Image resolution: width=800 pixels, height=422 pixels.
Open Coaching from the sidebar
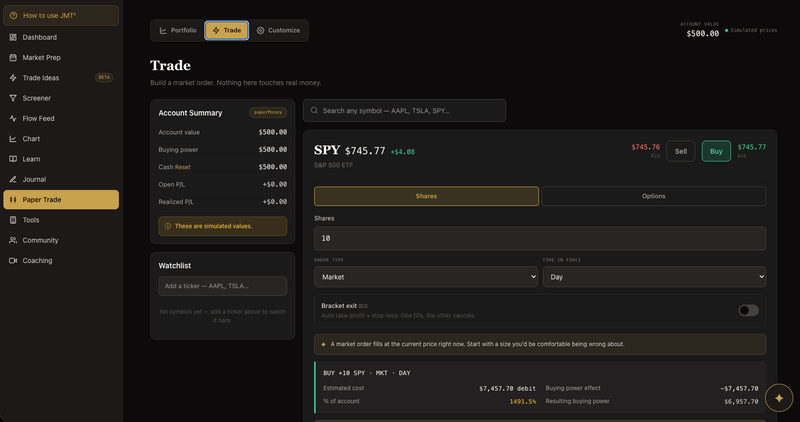61,260
